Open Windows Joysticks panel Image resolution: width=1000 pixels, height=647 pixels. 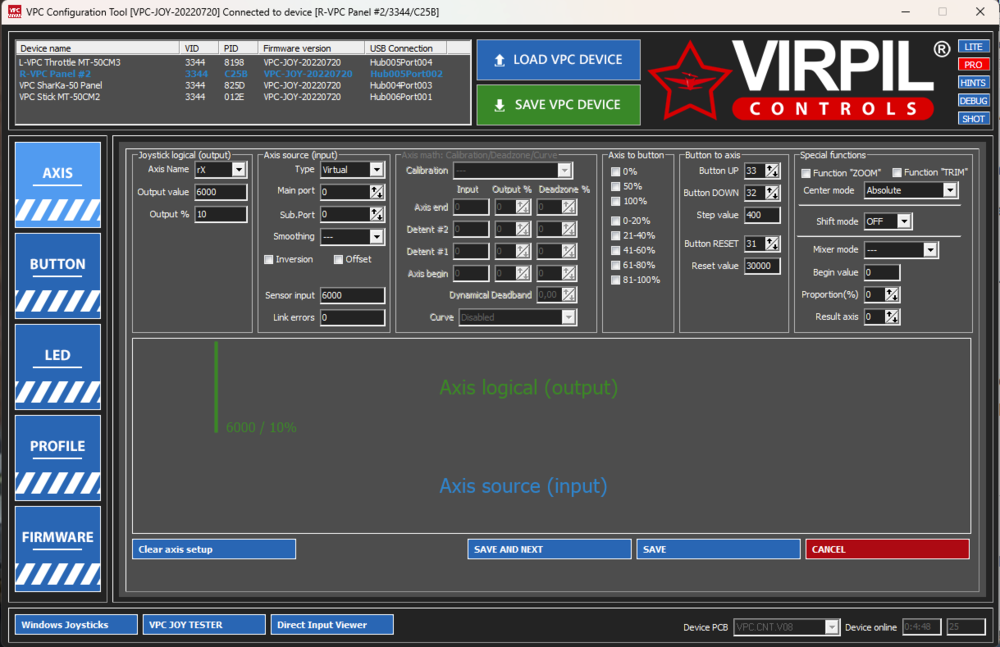pos(76,625)
